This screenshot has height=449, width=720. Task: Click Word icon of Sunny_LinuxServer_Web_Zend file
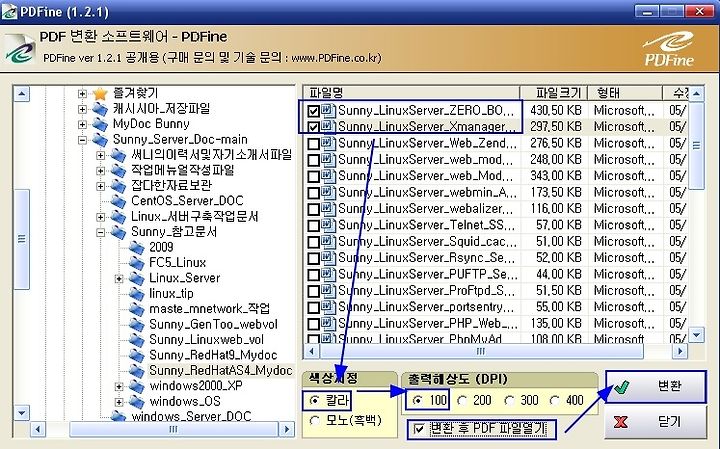(327, 143)
